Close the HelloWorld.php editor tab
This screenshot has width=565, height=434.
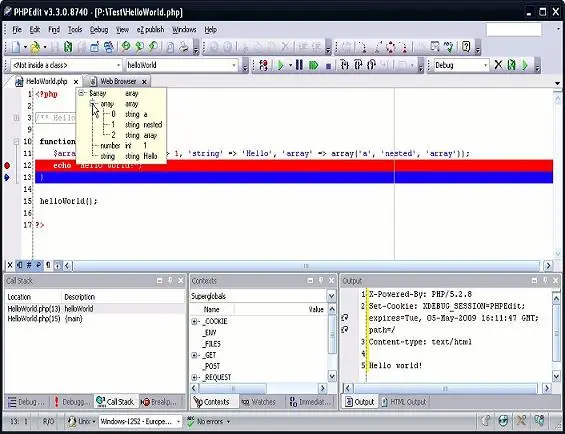(x=76, y=82)
